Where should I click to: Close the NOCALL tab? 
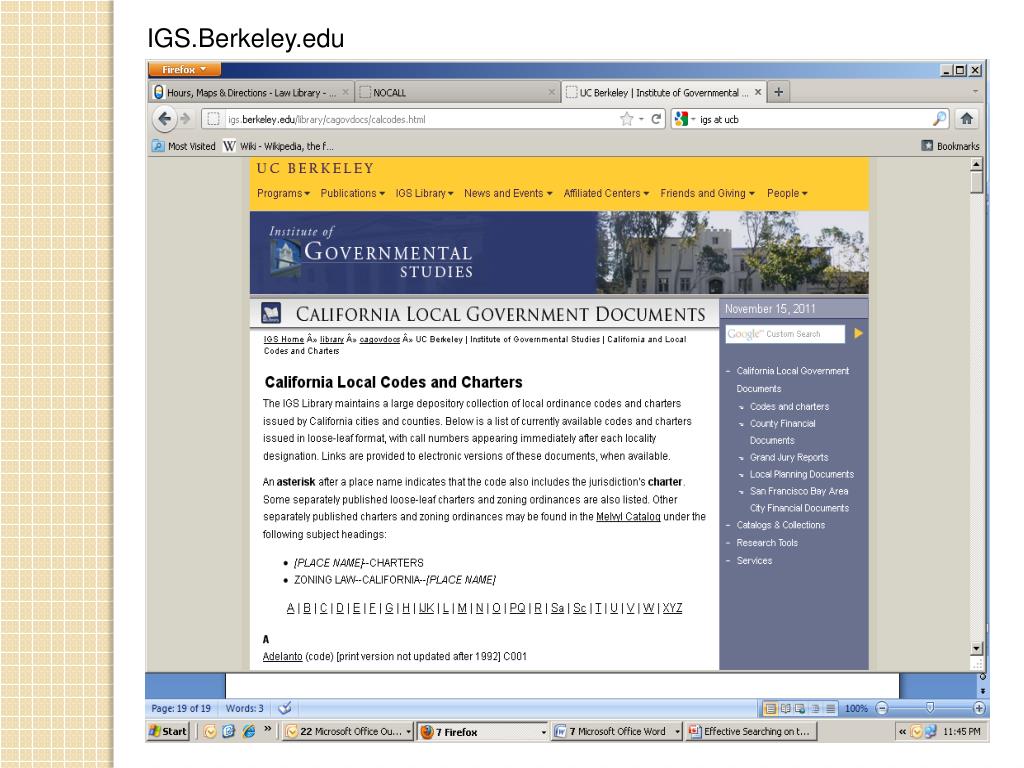(x=551, y=92)
